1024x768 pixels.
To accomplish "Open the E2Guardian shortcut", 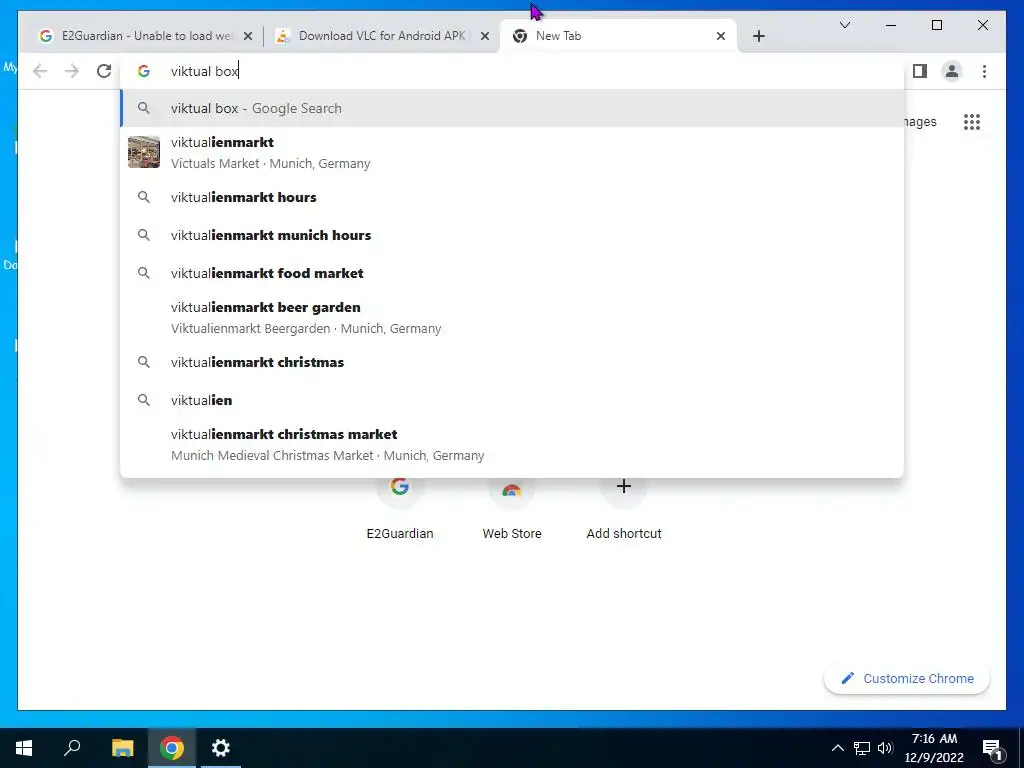I will [400, 507].
